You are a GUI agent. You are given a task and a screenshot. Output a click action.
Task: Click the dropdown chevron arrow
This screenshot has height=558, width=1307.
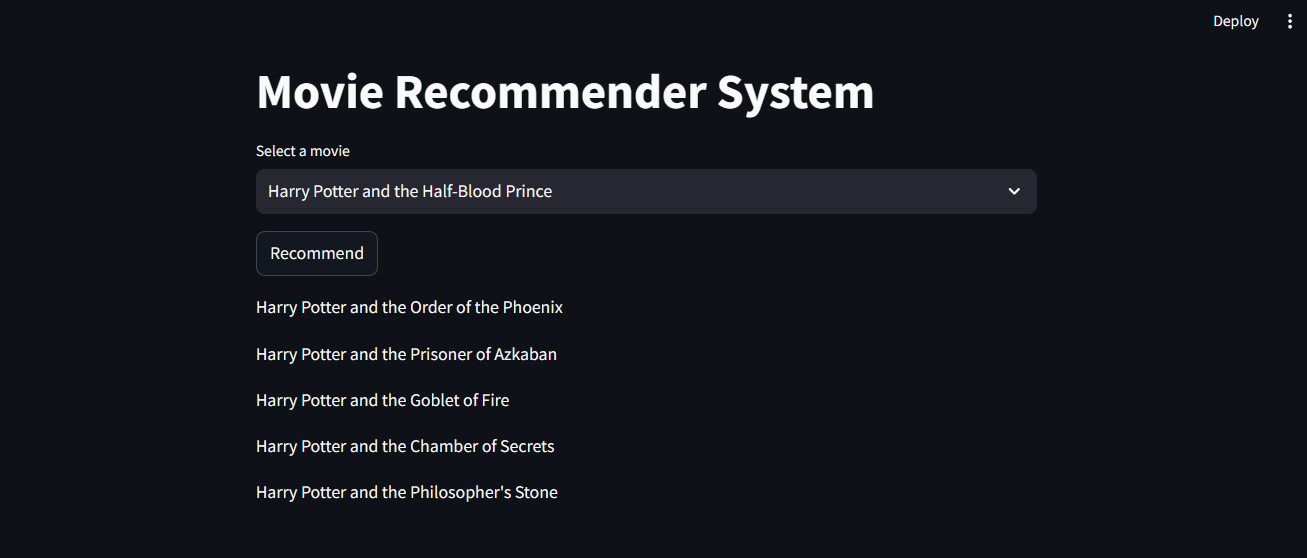point(1014,191)
